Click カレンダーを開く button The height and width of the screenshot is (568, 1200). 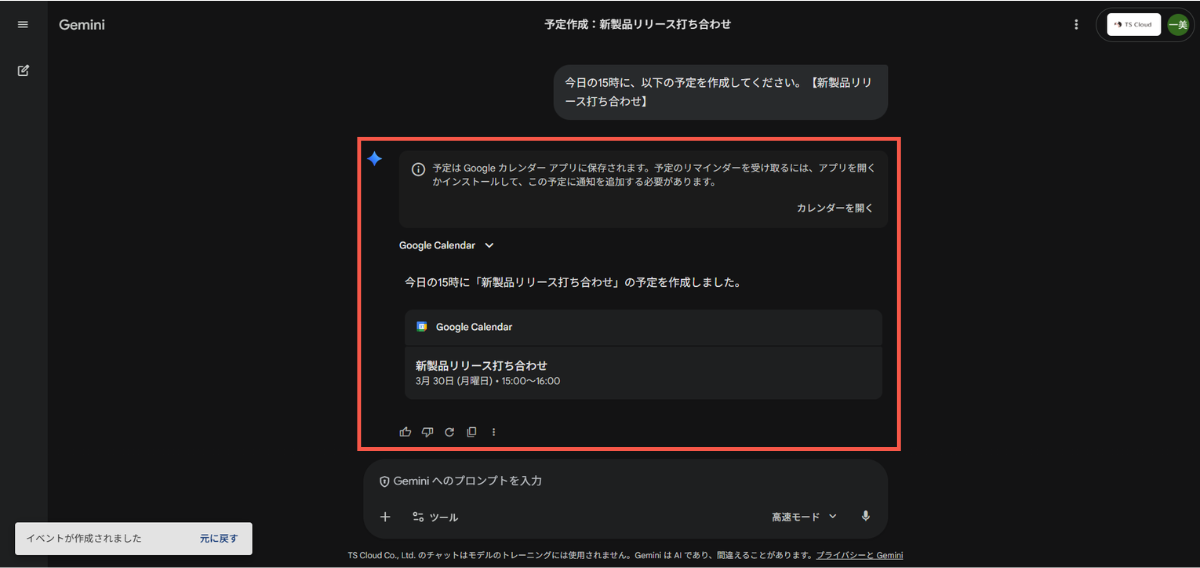point(835,208)
